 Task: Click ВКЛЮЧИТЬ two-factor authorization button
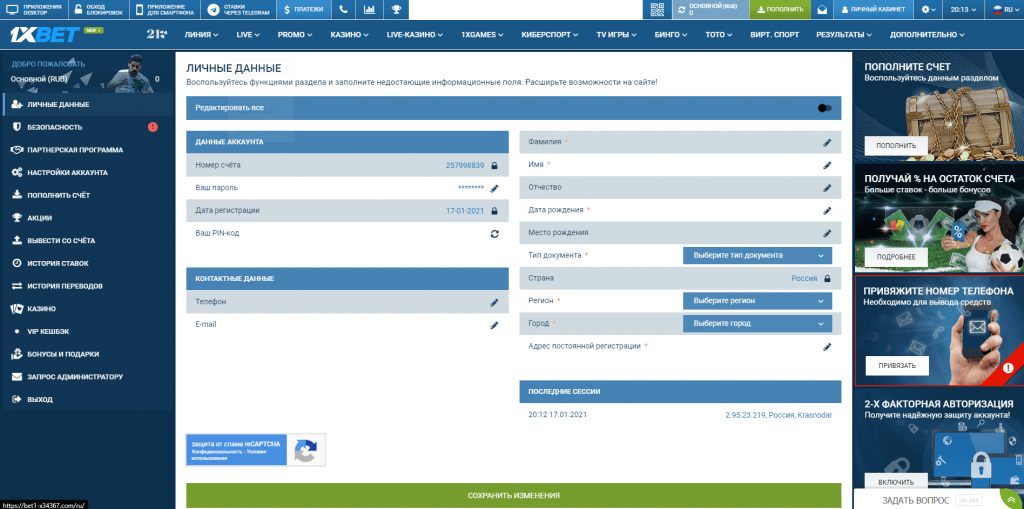tap(897, 483)
